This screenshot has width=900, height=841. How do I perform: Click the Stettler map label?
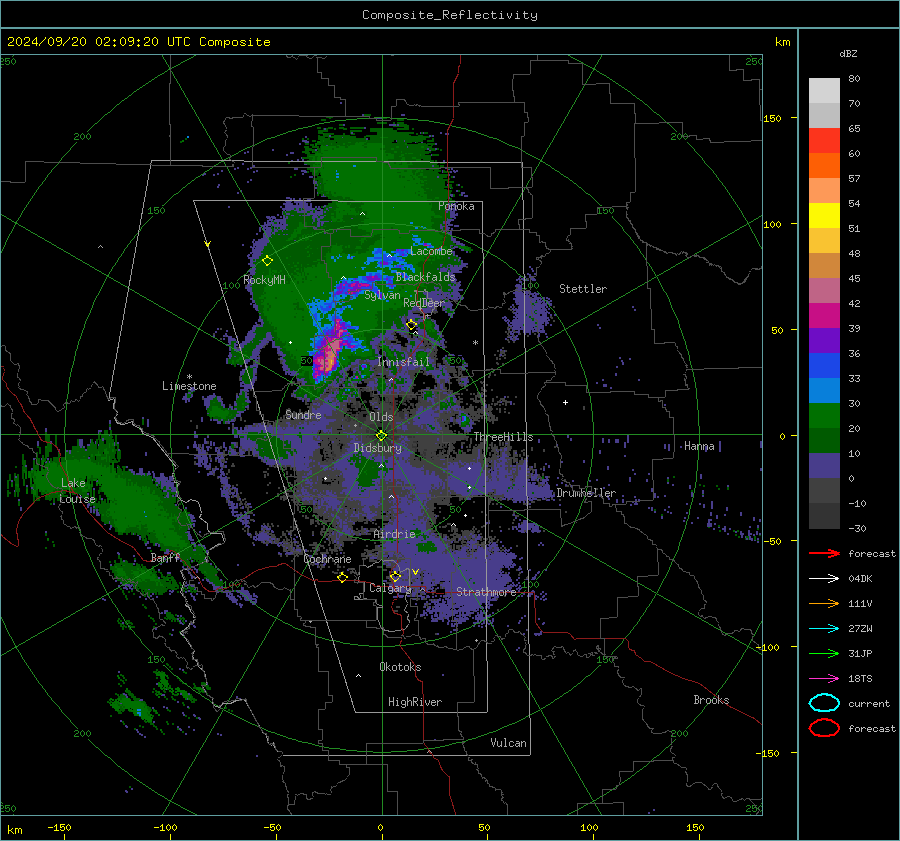(583, 289)
